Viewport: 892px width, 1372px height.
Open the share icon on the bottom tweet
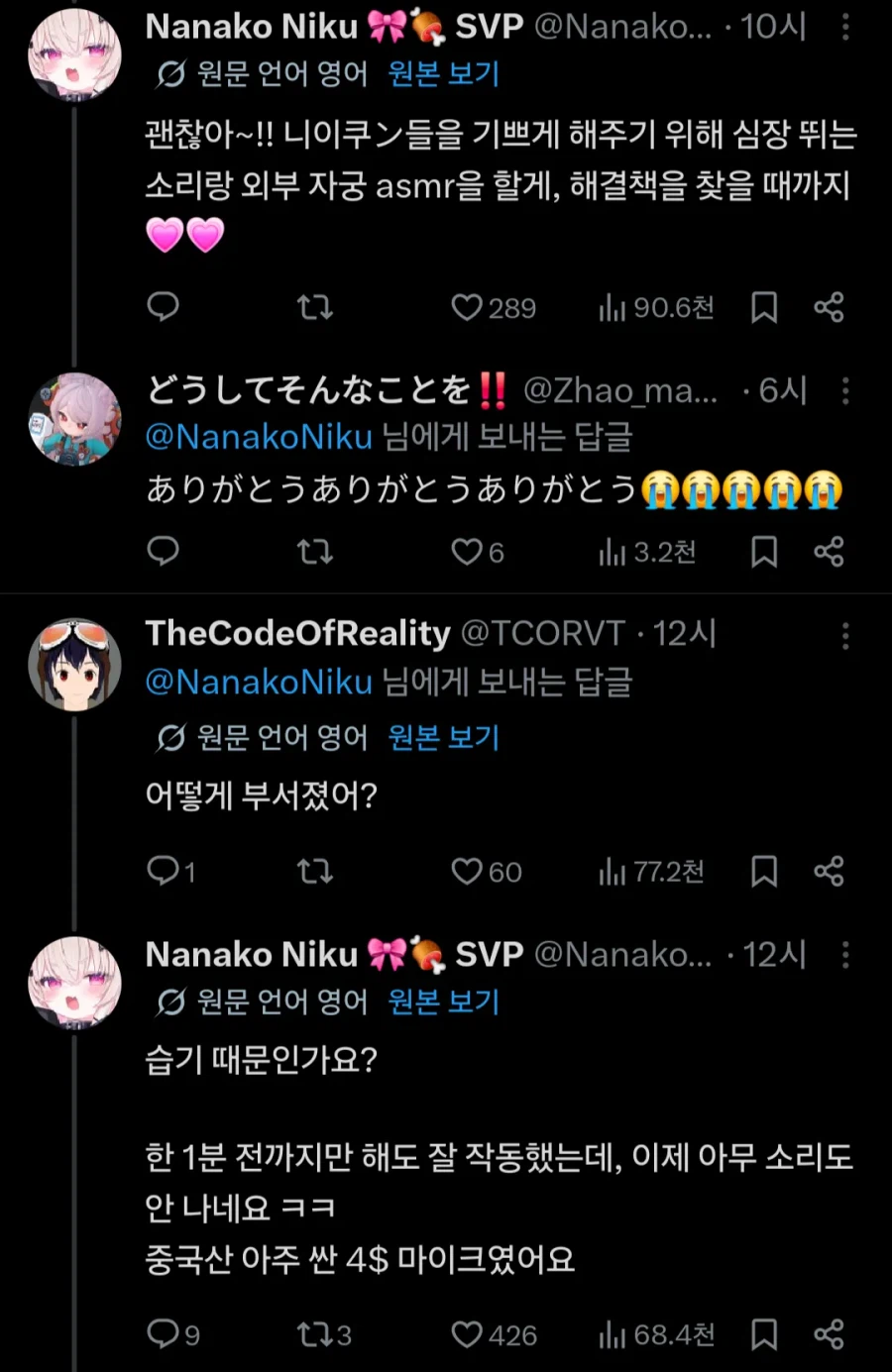point(830,1334)
